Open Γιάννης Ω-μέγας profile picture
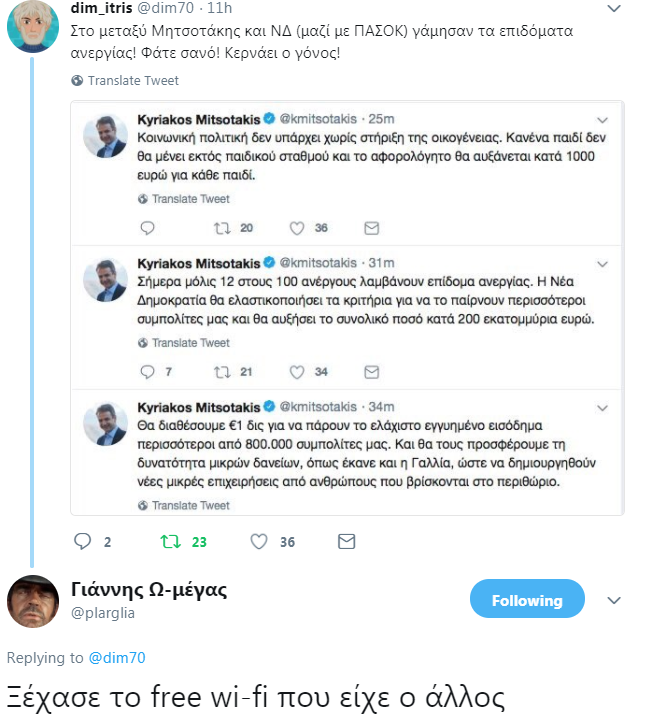This screenshot has height=722, width=662. click(33, 601)
